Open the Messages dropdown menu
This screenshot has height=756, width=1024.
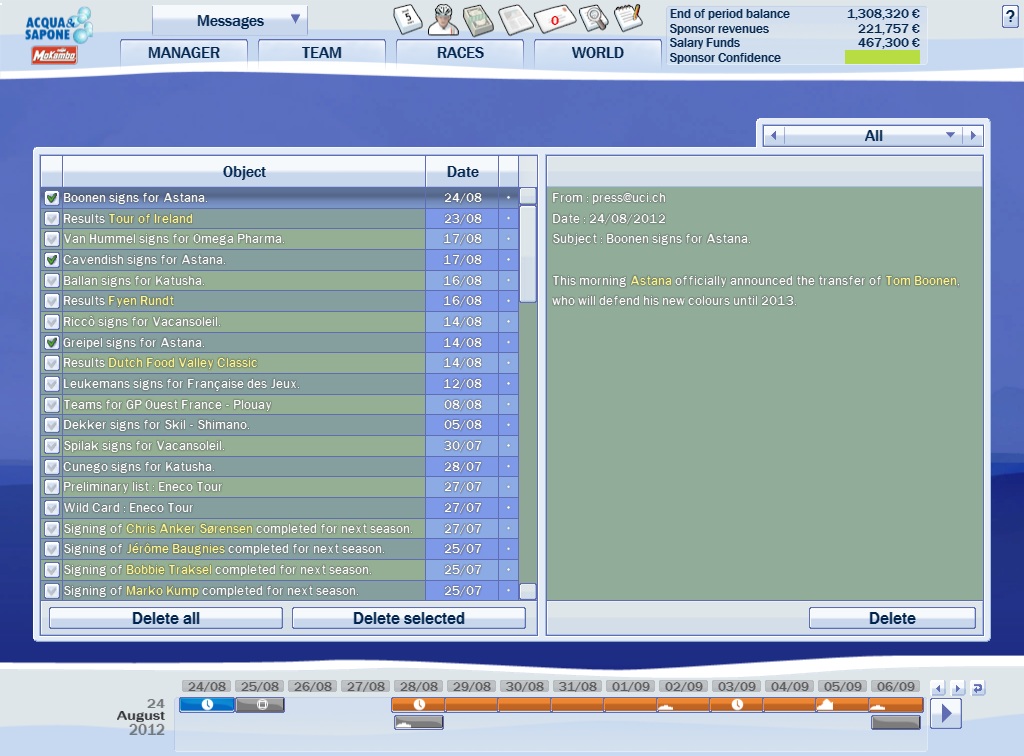click(x=231, y=20)
